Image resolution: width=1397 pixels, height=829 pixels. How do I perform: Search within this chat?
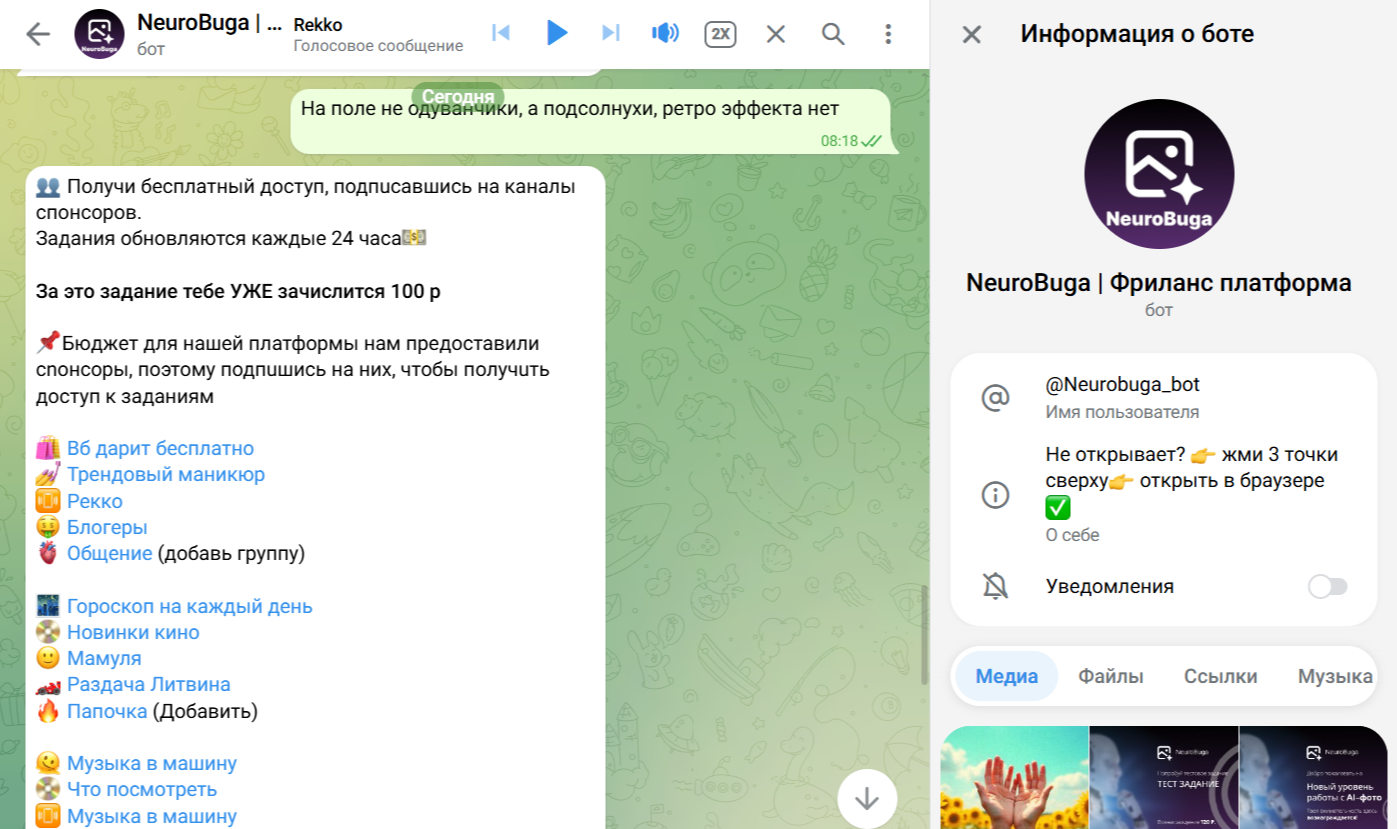pos(833,34)
